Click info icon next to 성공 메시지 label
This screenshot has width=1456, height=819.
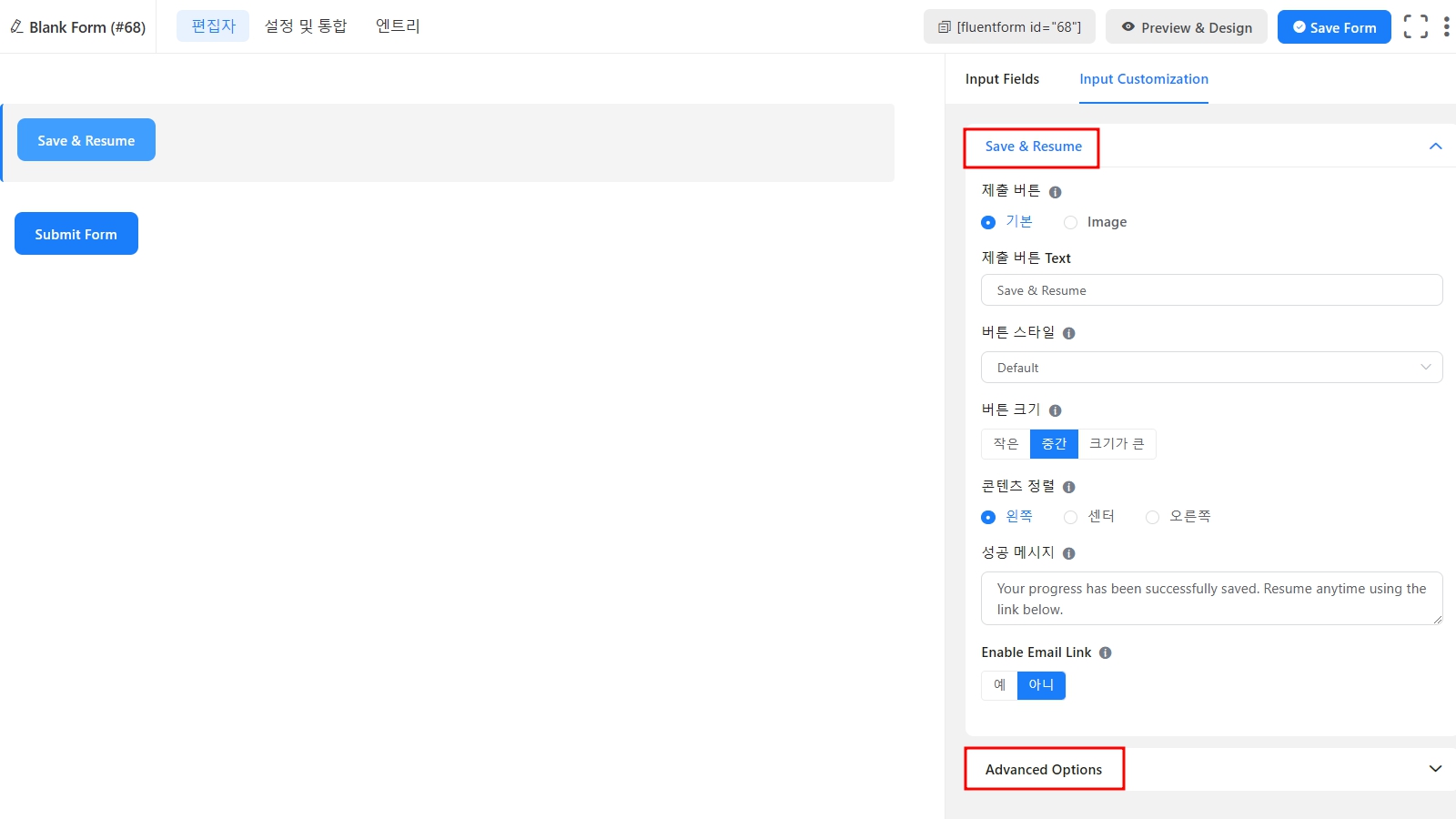[x=1068, y=553]
